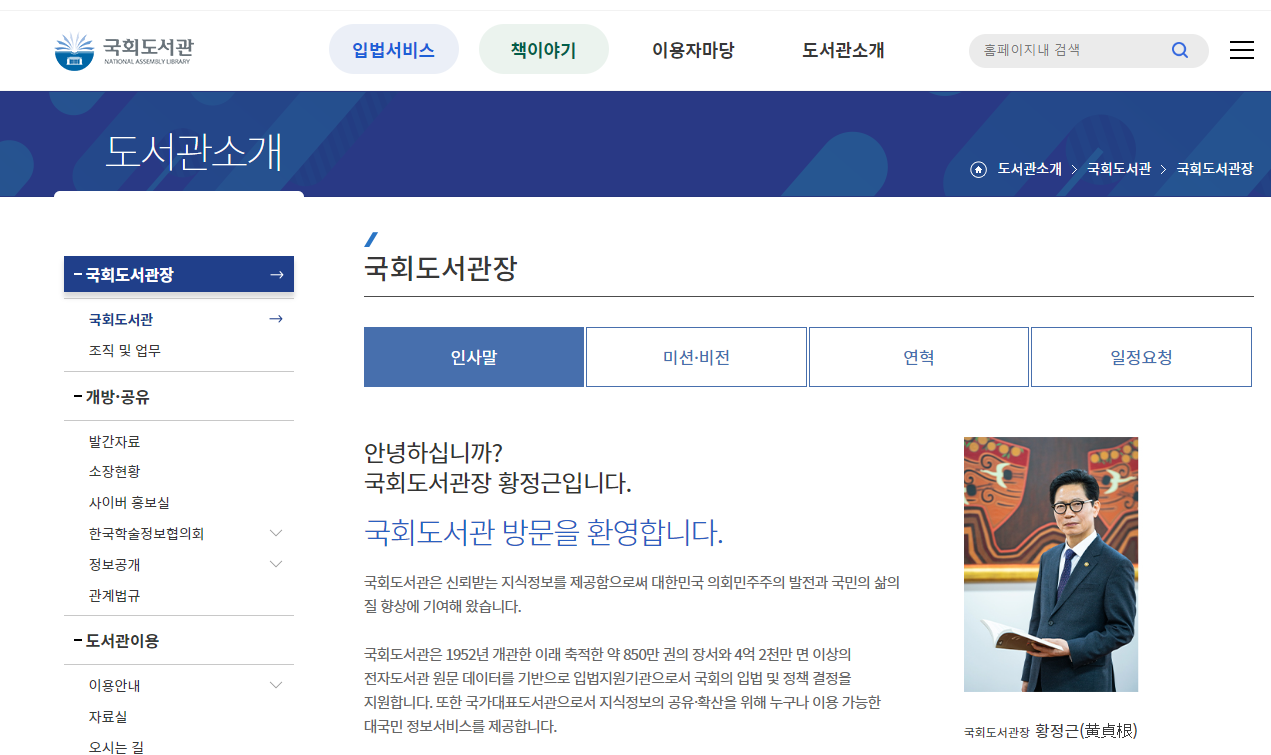Open the 이용자마당 top menu
Image resolution: width=1271 pixels, height=755 pixels.
693,50
